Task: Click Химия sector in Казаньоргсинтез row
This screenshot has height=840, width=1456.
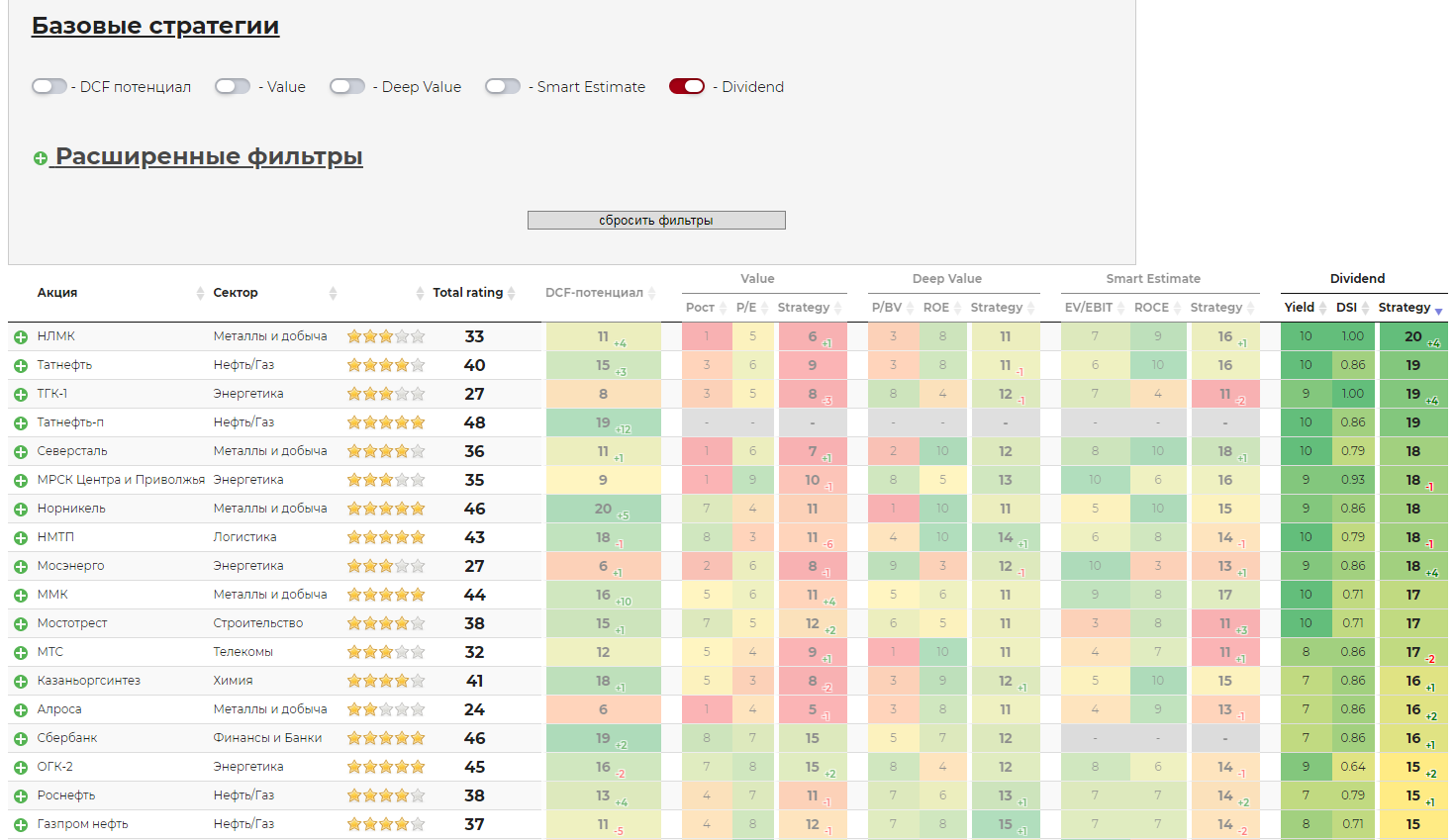Action: pyautogui.click(x=234, y=681)
